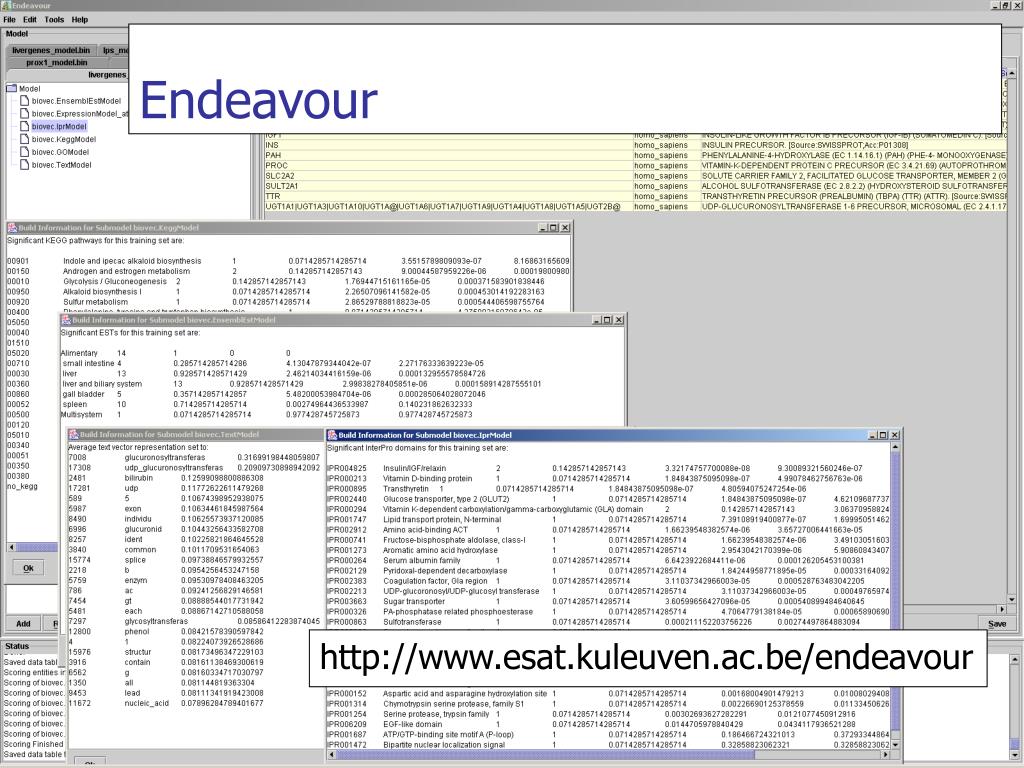Click the IPR004825 Insulin/IGF/relaxin row
Viewport: 1024px width, 768px height.
point(594,468)
